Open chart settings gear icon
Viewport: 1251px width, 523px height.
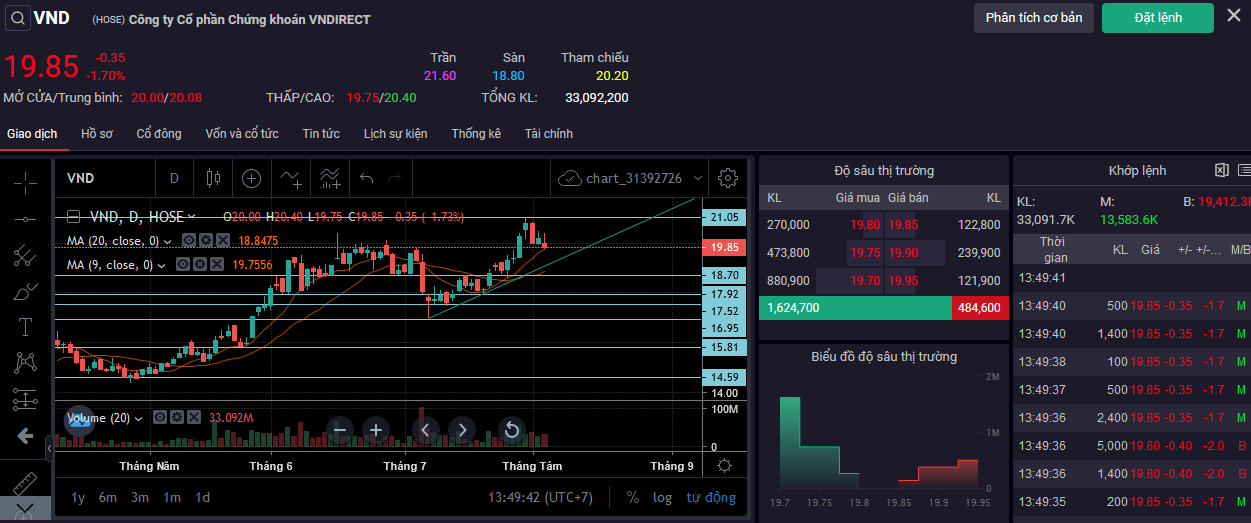point(728,179)
